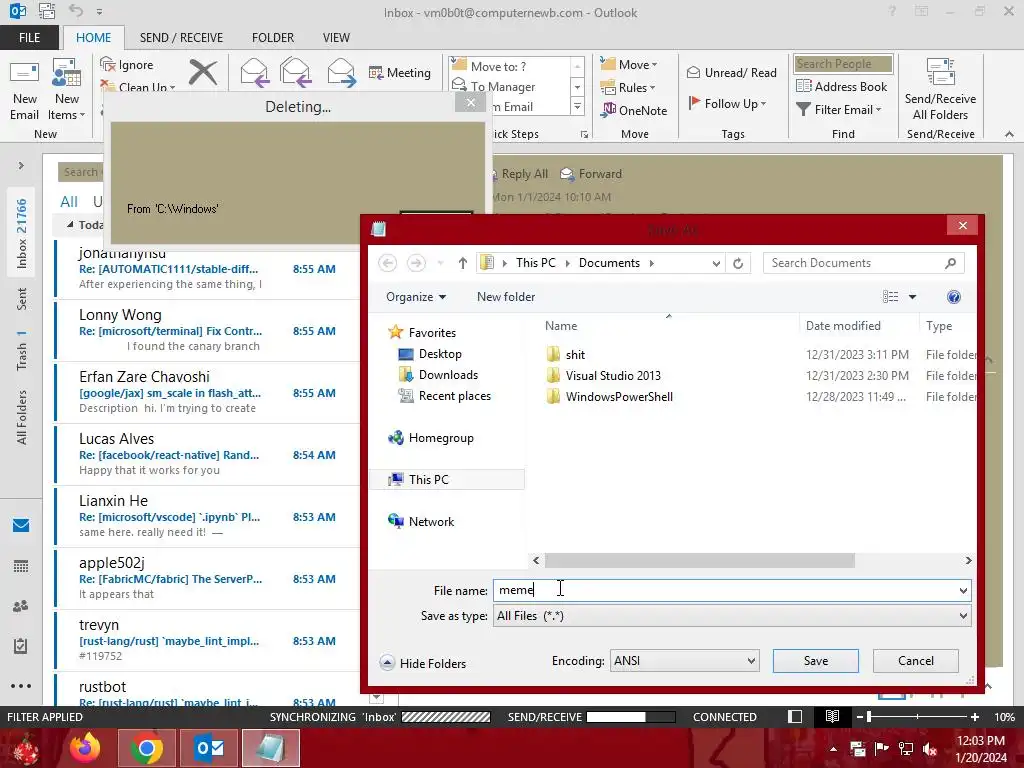Select the Visual Studio 2013 folder
The height and width of the screenshot is (768, 1024).
pos(603,376)
